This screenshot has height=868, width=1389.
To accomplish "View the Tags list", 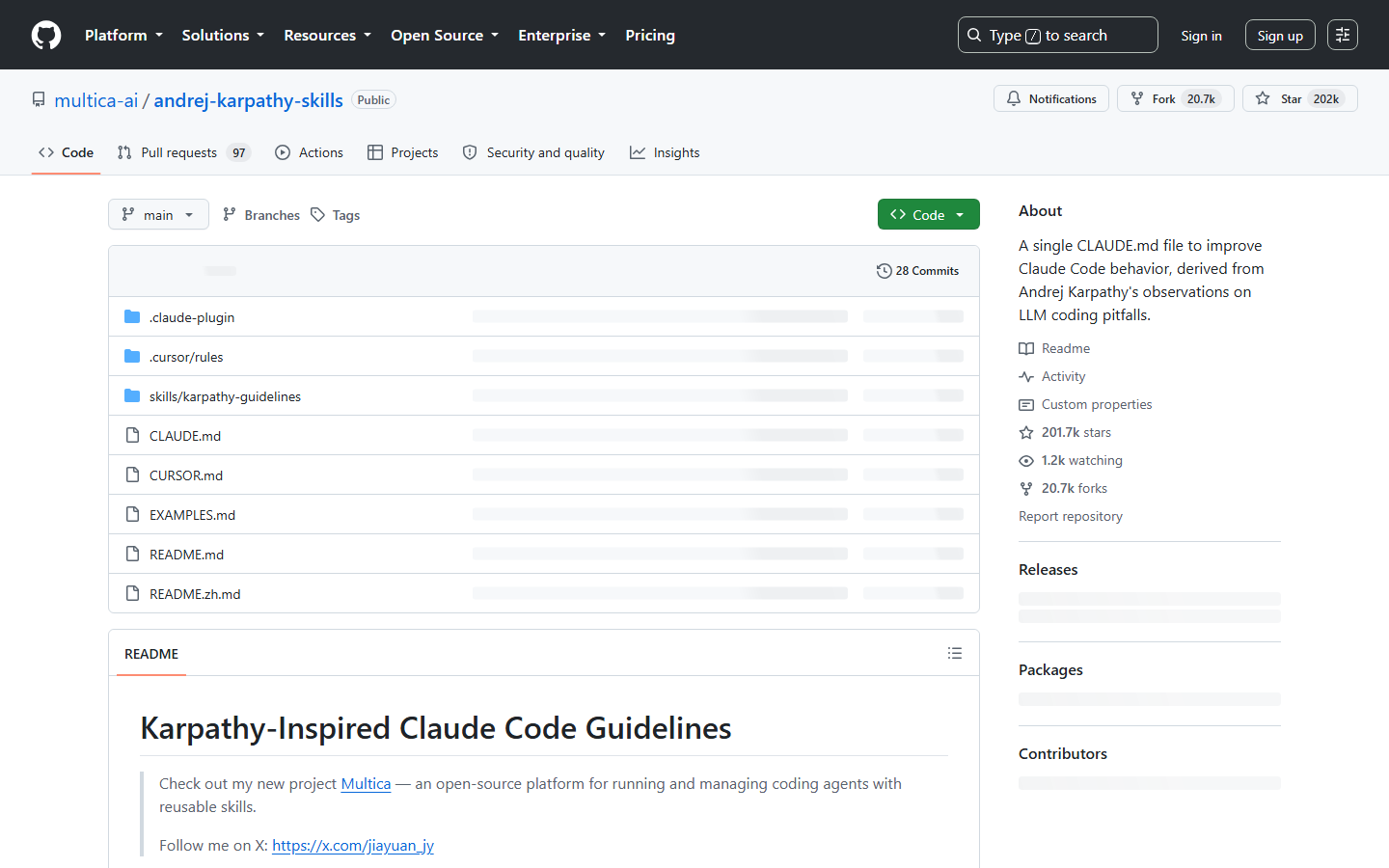I will coord(336,215).
